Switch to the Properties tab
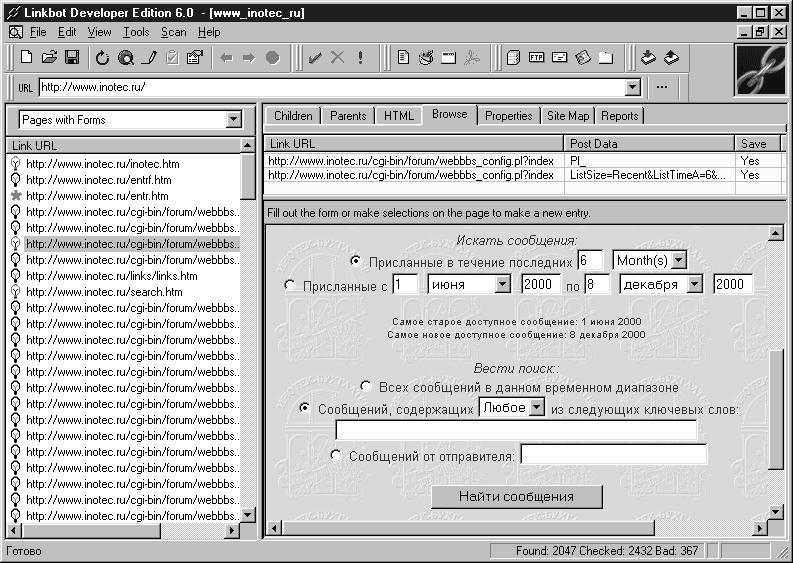The image size is (793, 563). [508, 116]
